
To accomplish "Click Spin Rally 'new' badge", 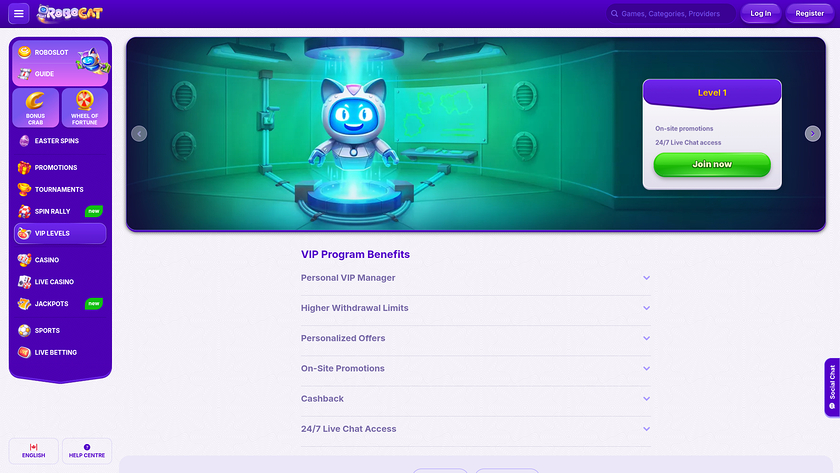I will click(94, 212).
